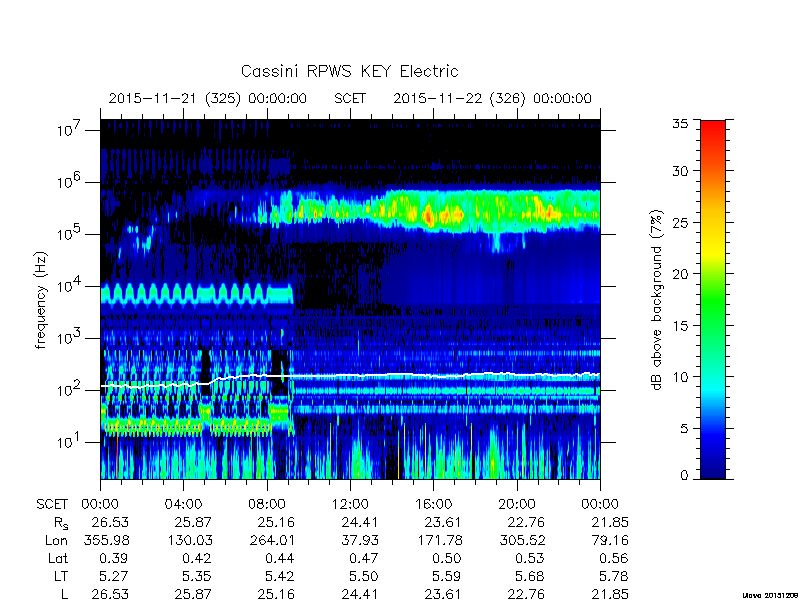The image size is (800, 600).
Task: Click the LT row label
Action: click(x=61, y=576)
